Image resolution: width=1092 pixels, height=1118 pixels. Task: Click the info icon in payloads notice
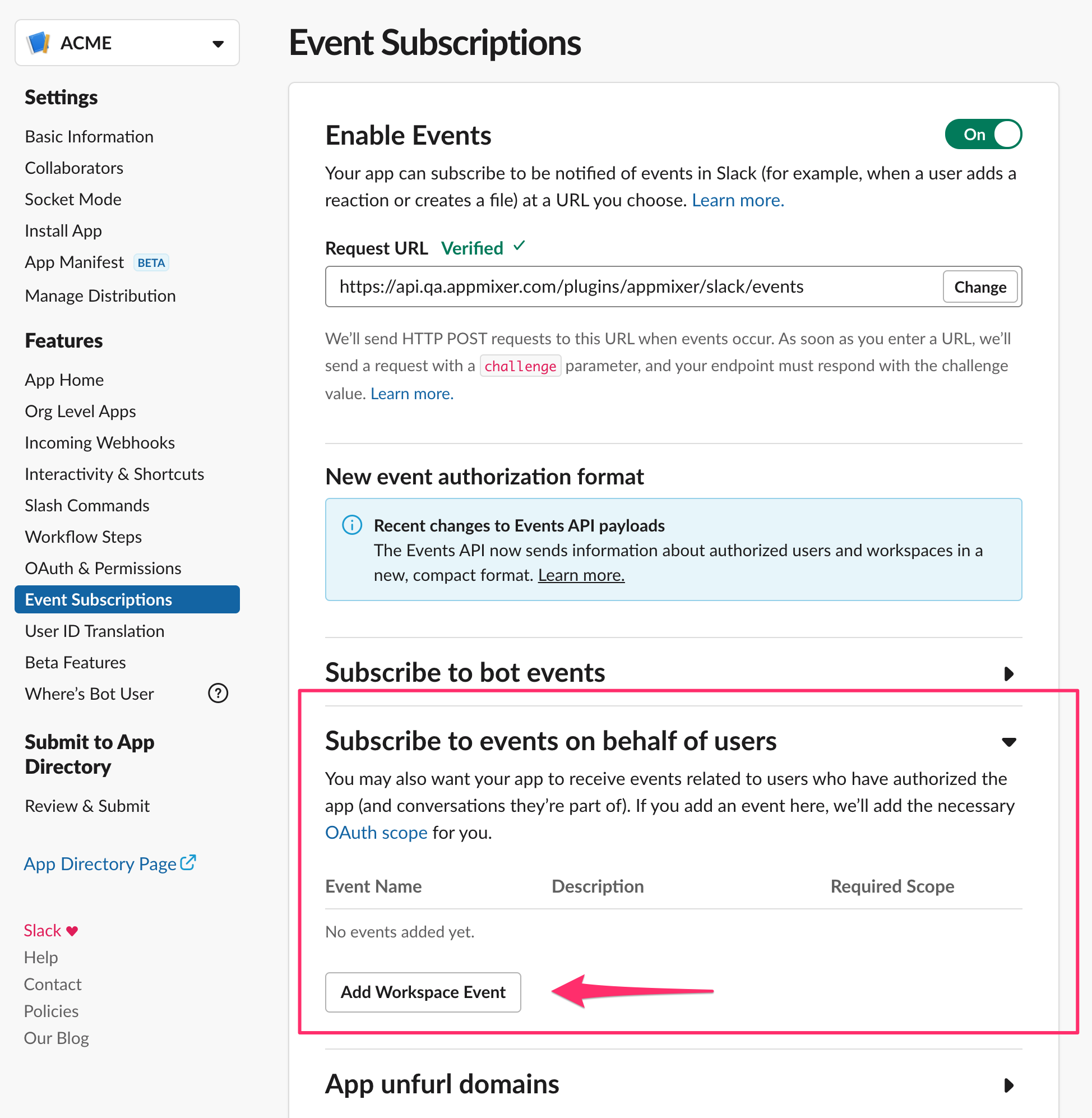352,525
